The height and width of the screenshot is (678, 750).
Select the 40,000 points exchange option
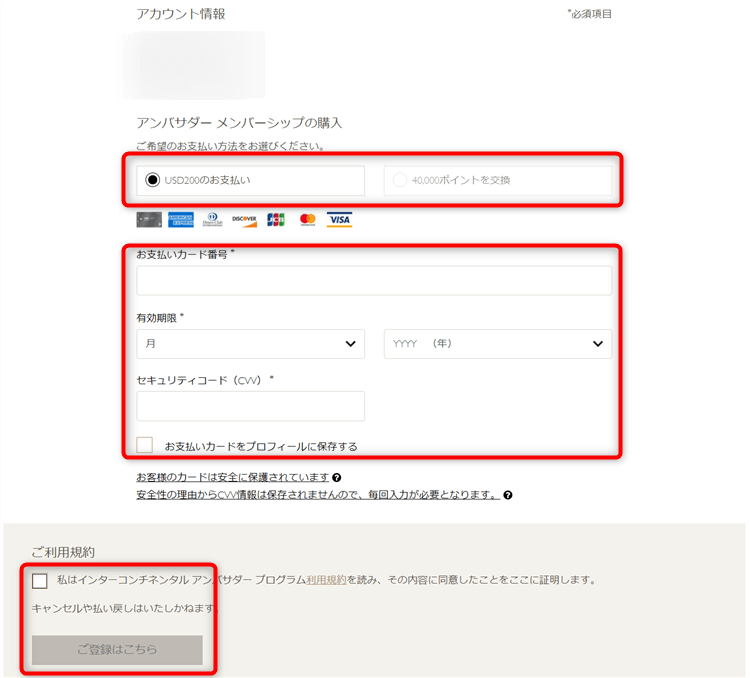(x=400, y=180)
